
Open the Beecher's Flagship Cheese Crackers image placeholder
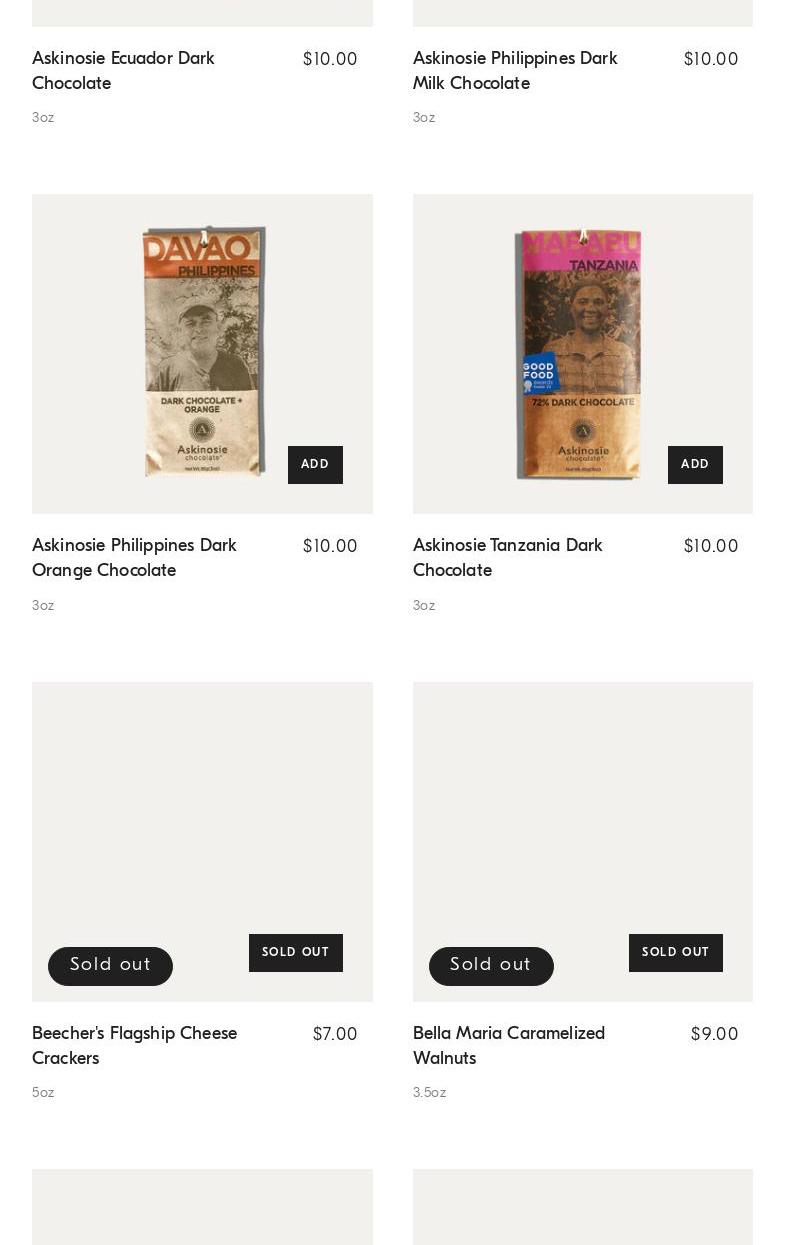pyautogui.click(x=202, y=842)
